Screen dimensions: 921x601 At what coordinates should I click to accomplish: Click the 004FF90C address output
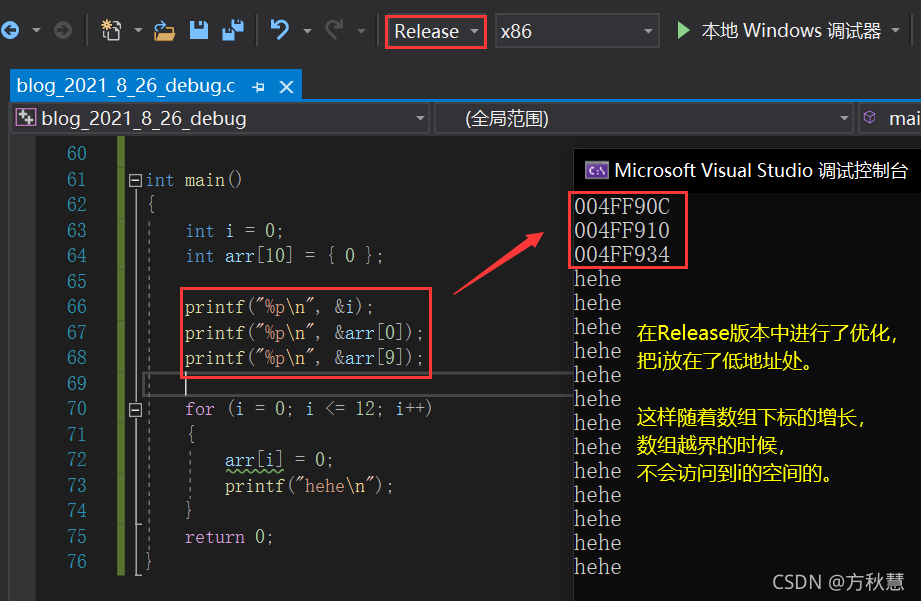(621, 206)
